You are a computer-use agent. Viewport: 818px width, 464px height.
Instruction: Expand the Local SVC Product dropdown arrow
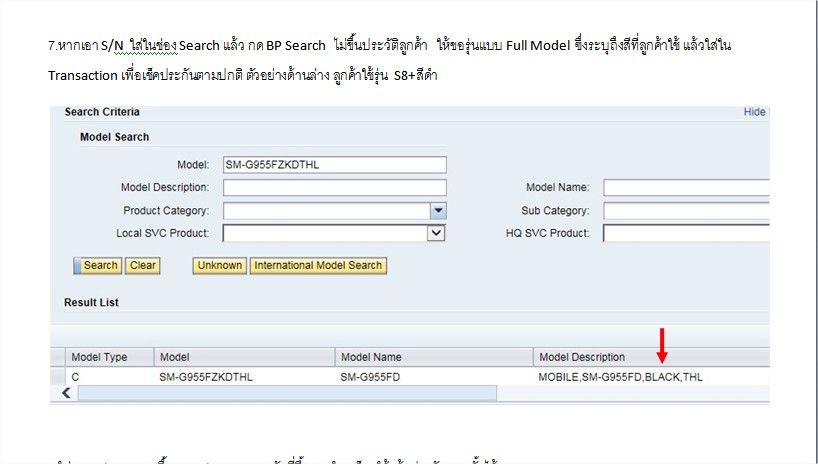tap(436, 233)
